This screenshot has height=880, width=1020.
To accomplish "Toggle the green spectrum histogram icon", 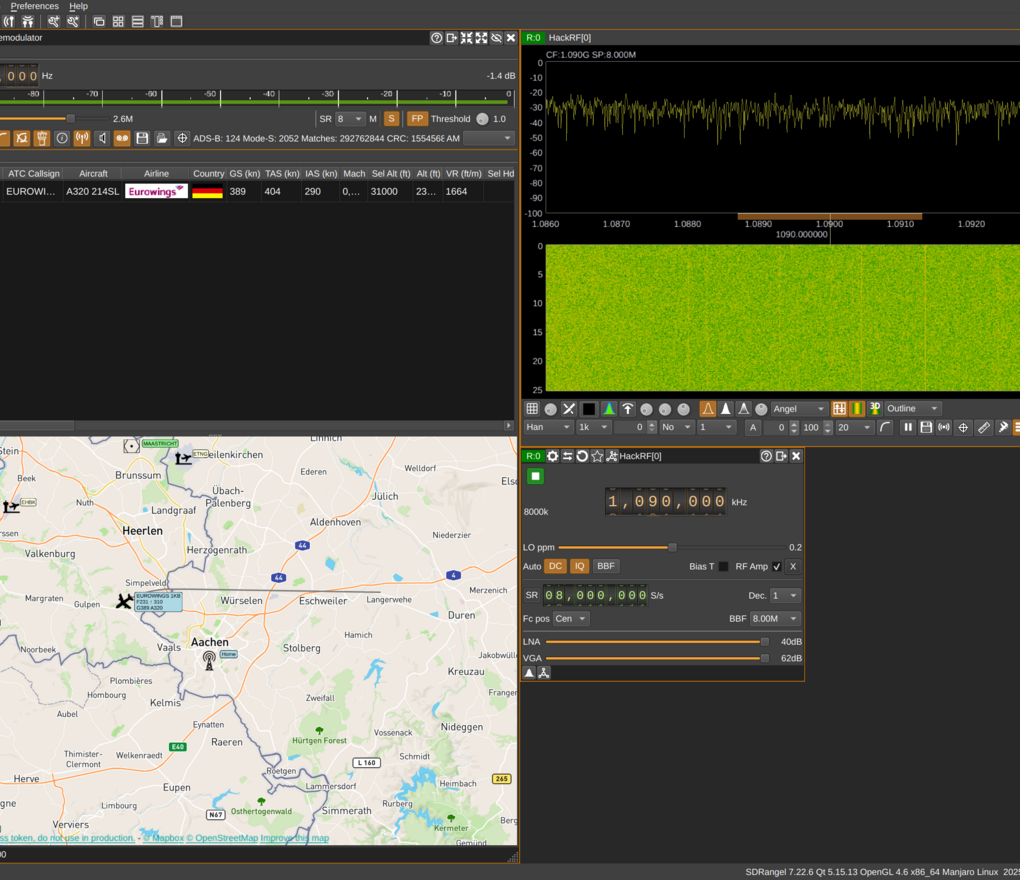I will click(x=609, y=408).
